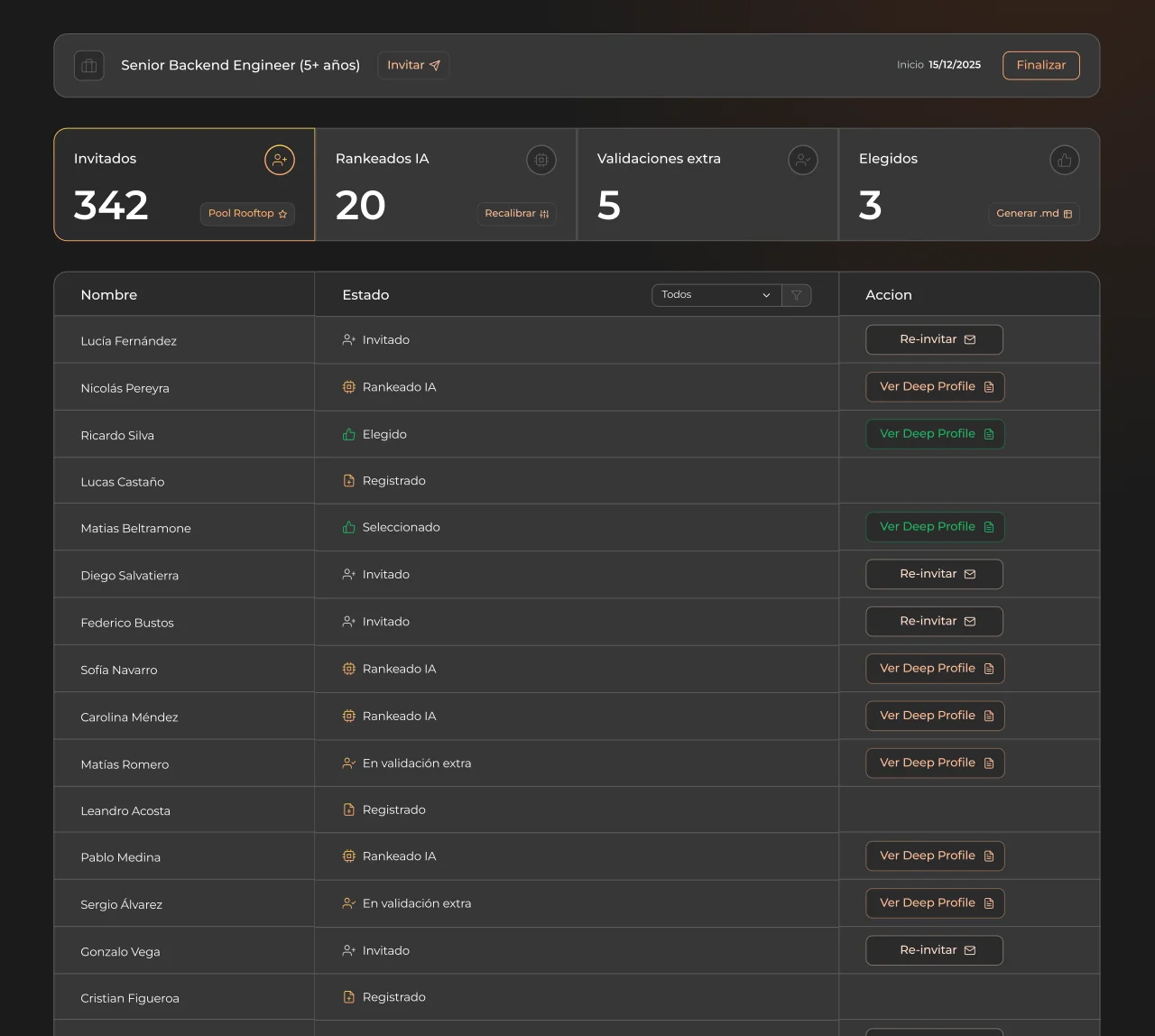Click the Registrado document icon for Leandro Acosta
Image resolution: width=1155 pixels, height=1036 pixels.
click(349, 809)
